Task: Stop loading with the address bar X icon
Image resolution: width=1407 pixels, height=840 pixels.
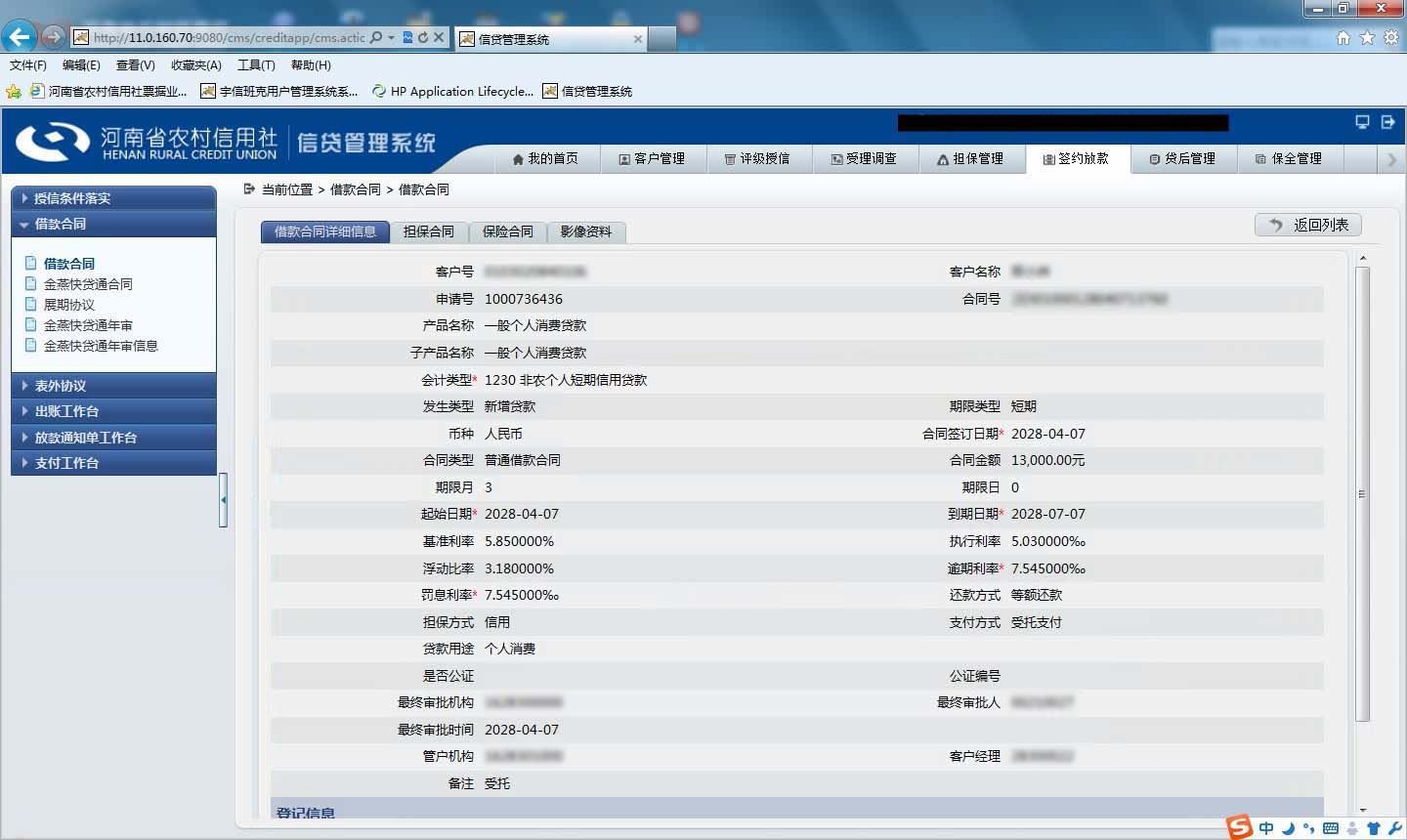Action: pos(439,37)
